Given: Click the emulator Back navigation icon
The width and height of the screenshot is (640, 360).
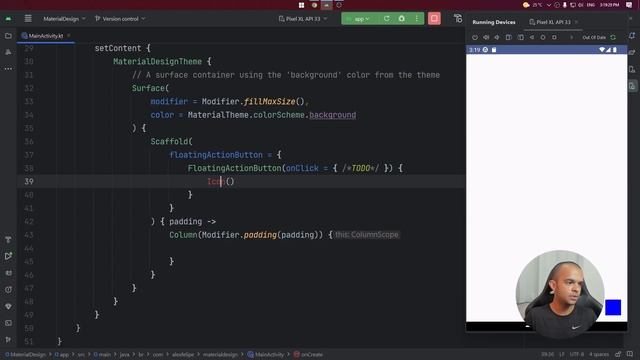Looking at the screenshot, I should coord(531,37).
